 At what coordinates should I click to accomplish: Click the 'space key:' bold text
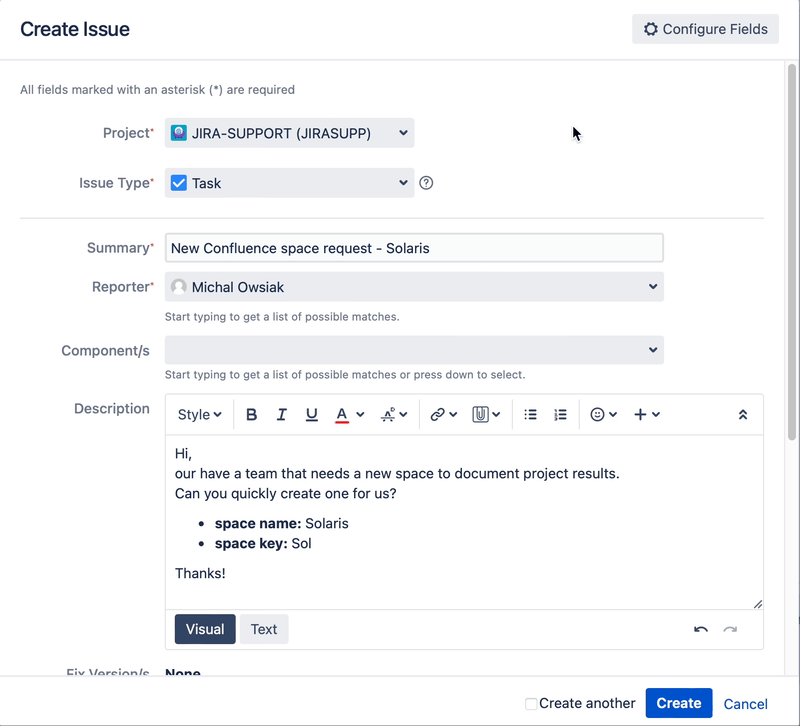tap(251, 544)
